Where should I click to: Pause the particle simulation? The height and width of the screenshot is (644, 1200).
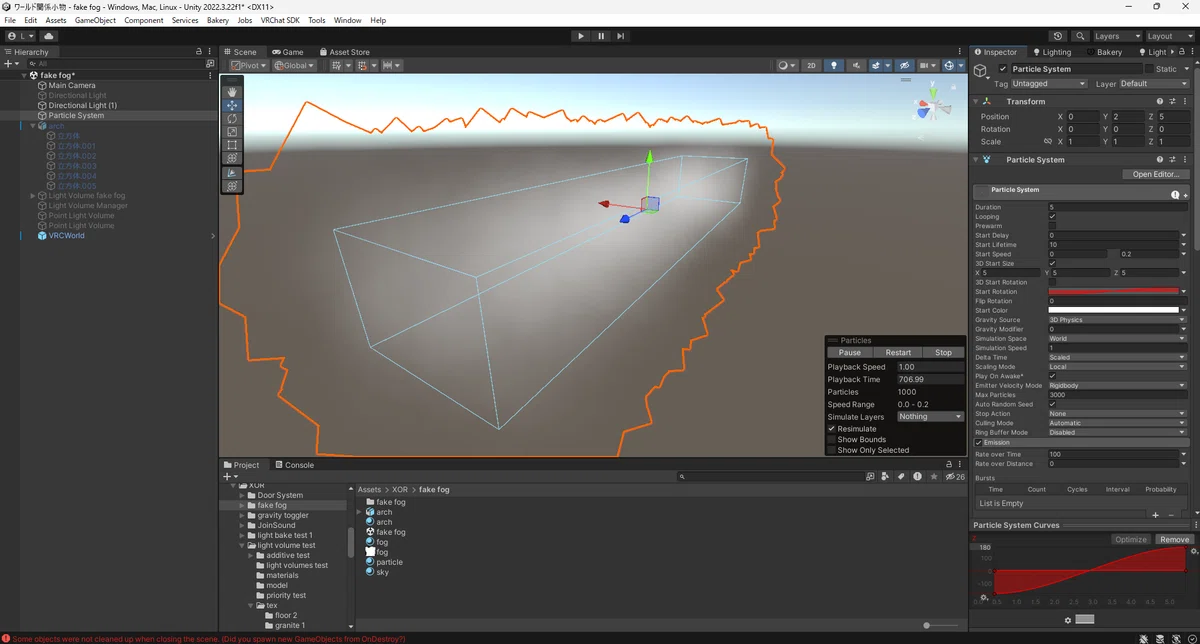[x=850, y=352]
